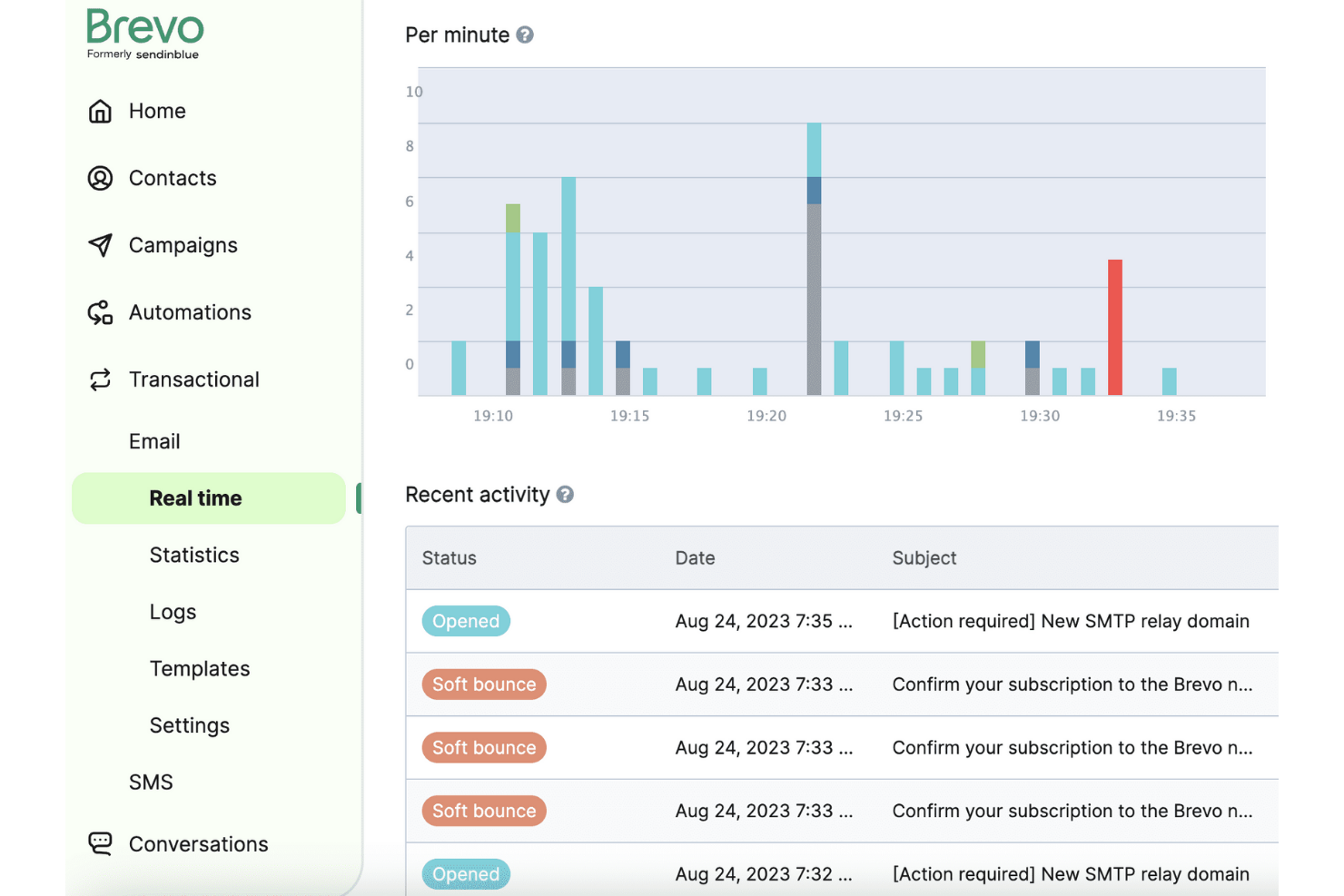Go to transactional Templates
Screen dimensions: 1344x896
[x=200, y=668]
